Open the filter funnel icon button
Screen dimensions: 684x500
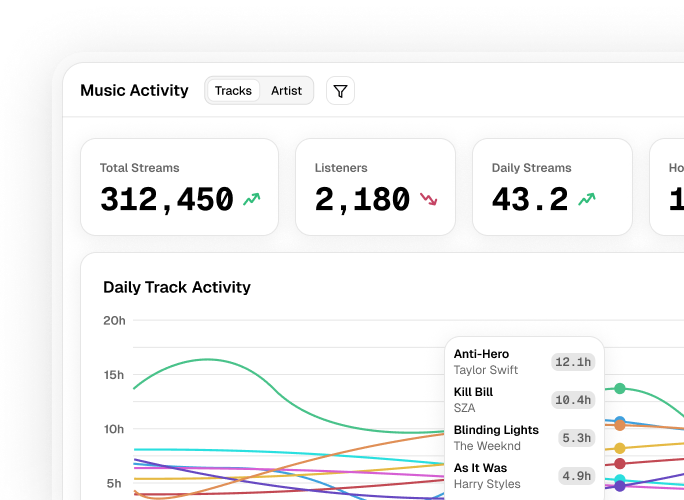coord(340,91)
